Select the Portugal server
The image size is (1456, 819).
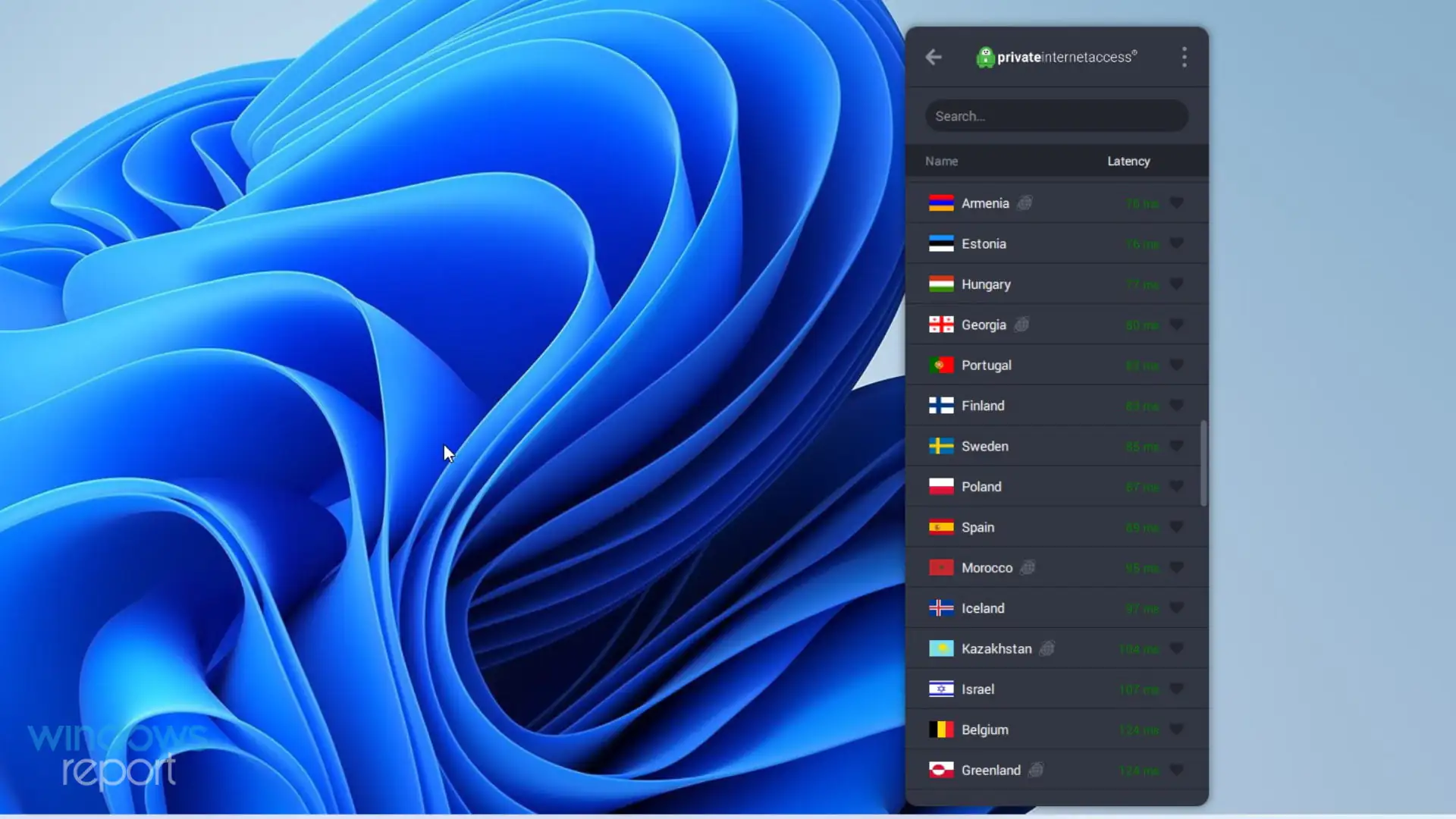pyautogui.click(x=986, y=366)
